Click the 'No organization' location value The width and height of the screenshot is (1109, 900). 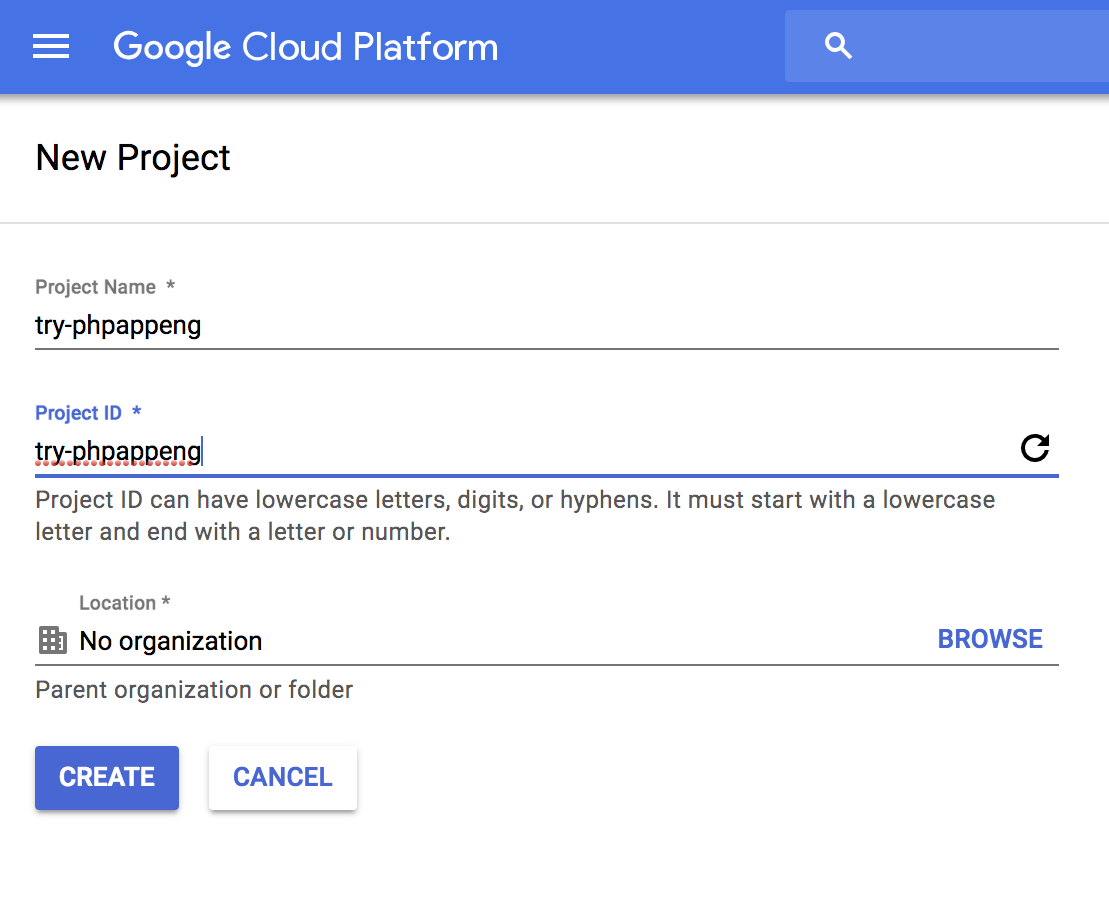click(x=171, y=641)
